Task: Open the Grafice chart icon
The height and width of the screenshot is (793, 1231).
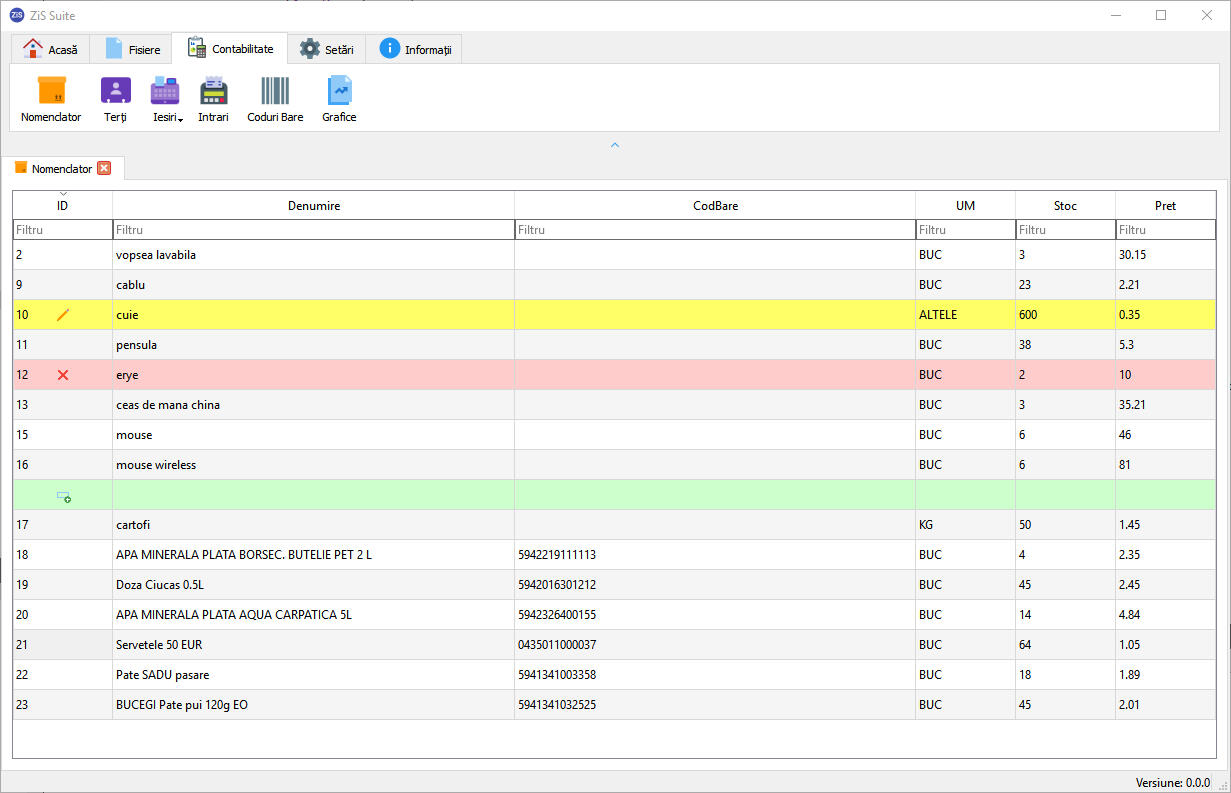Action: click(x=339, y=98)
